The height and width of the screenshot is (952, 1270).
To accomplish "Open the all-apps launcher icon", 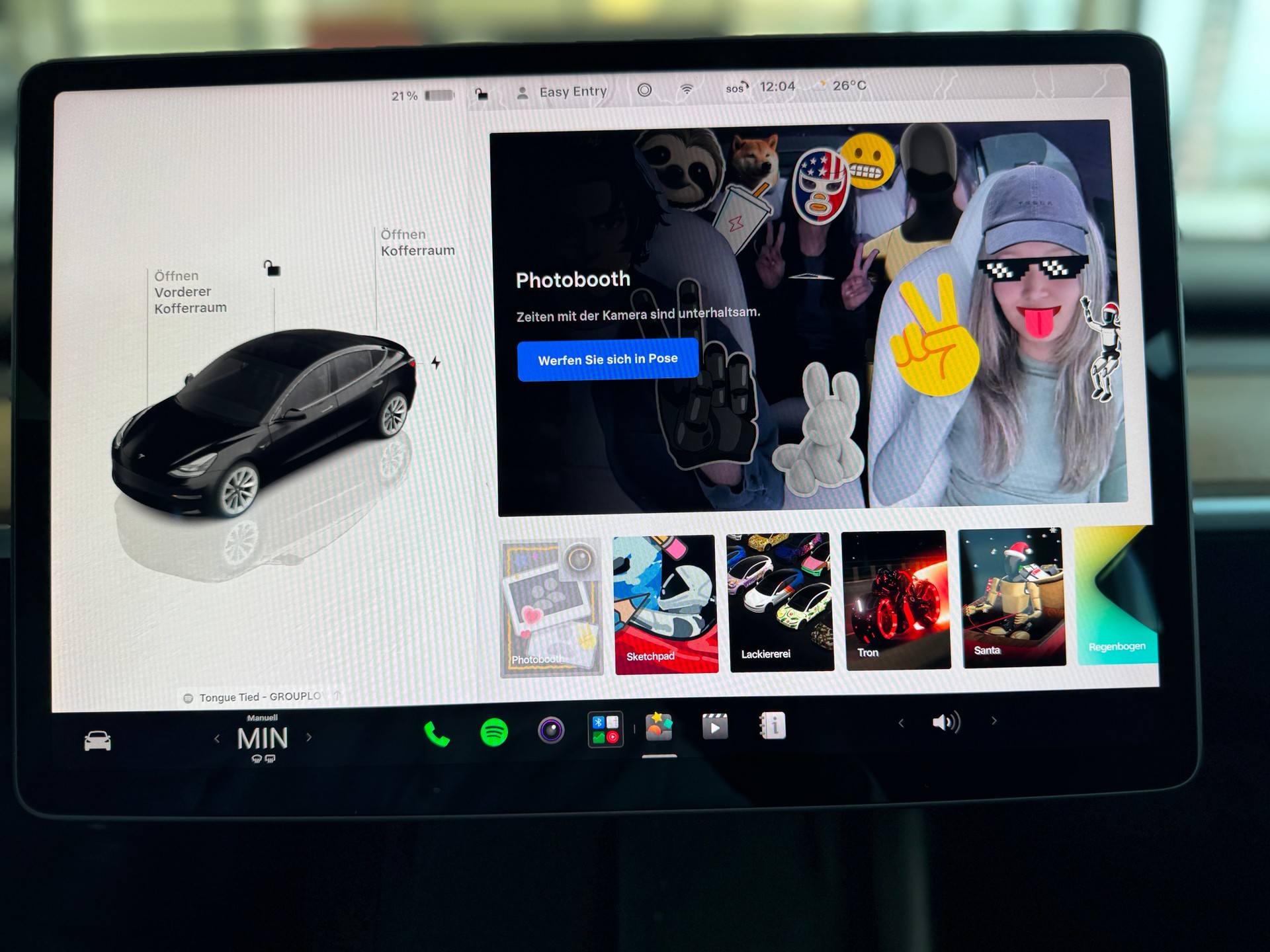I will point(606,729).
